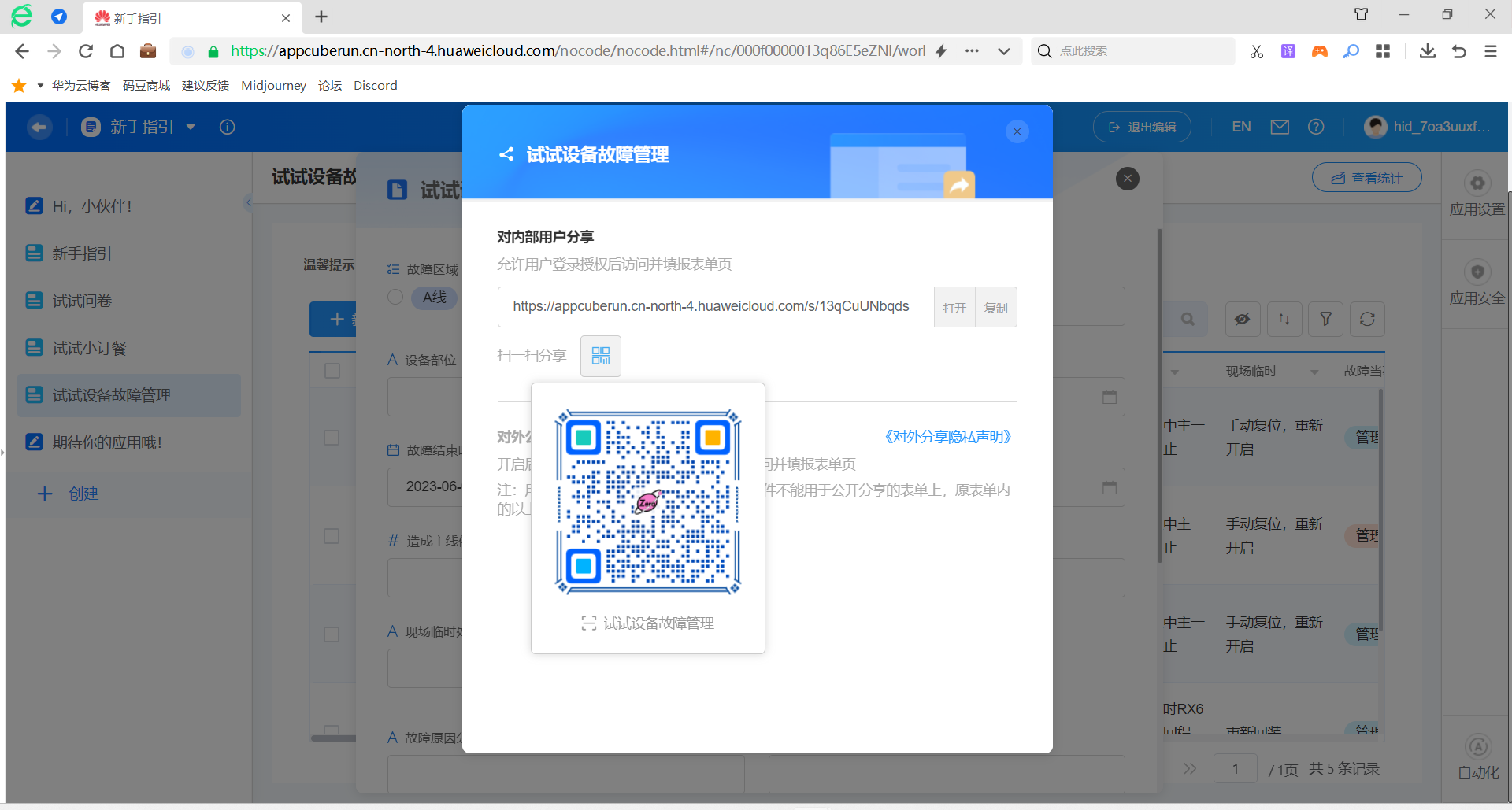Open 应用安全 app security

click(1477, 283)
